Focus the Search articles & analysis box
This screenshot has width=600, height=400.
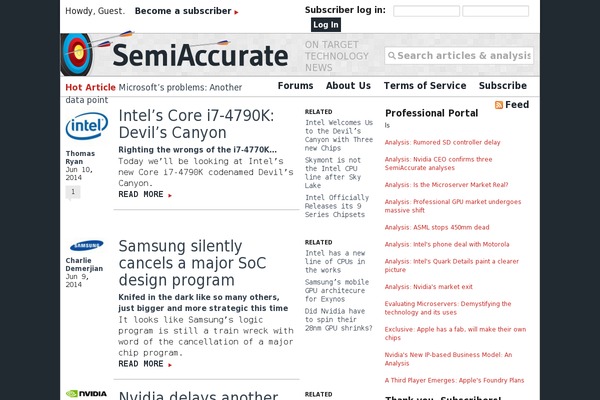pos(459,56)
